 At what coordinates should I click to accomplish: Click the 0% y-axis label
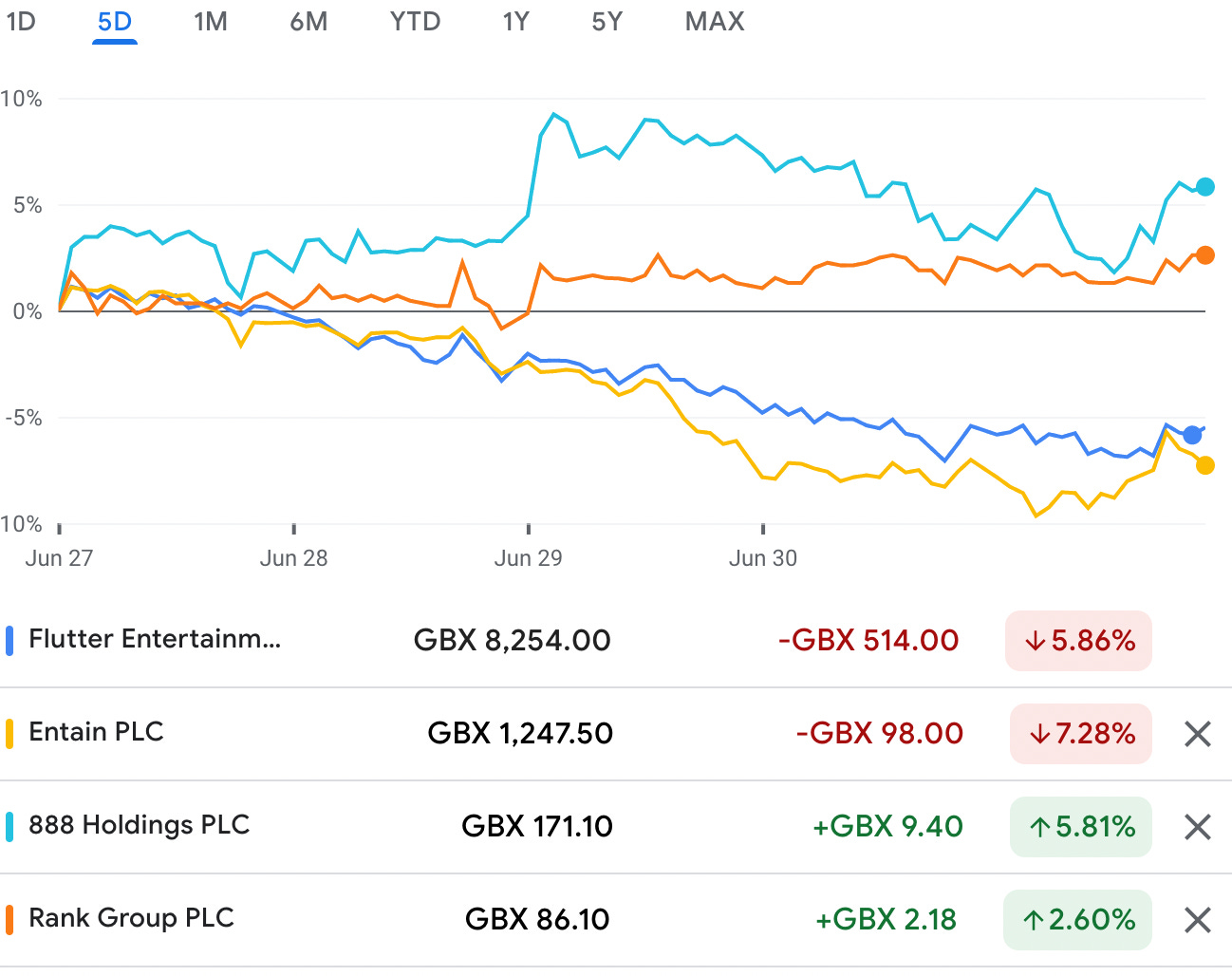[28, 311]
